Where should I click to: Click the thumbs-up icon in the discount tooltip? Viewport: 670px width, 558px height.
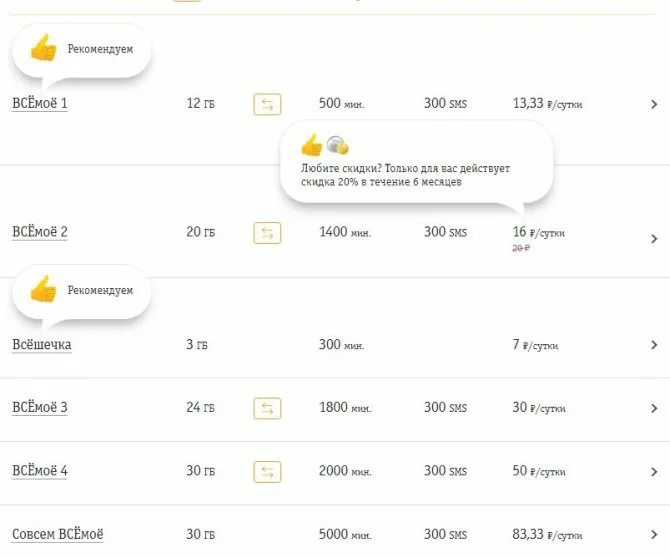[x=311, y=145]
